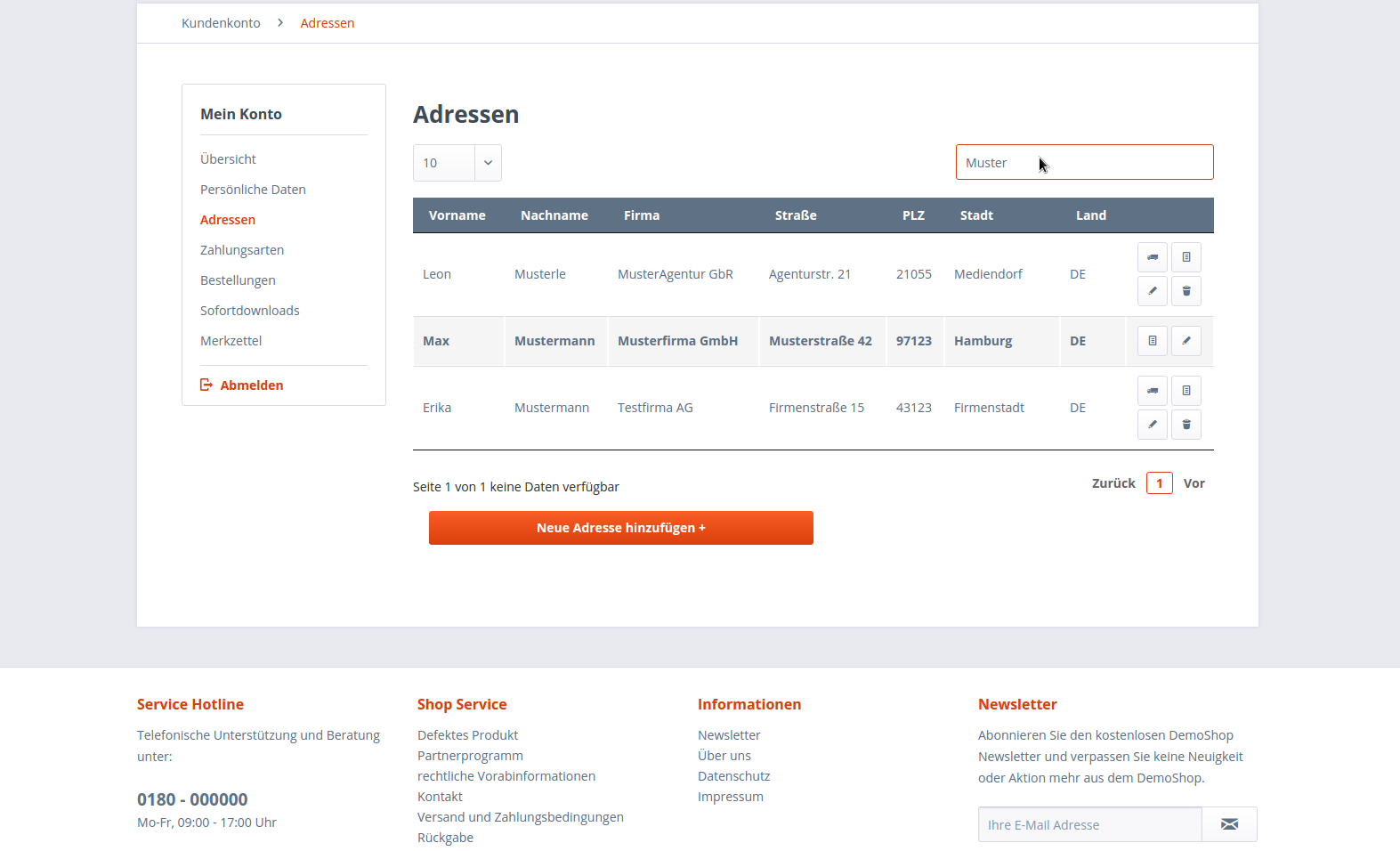Click the address search field containing Muster
This screenshot has width=1400, height=851.
click(1085, 162)
